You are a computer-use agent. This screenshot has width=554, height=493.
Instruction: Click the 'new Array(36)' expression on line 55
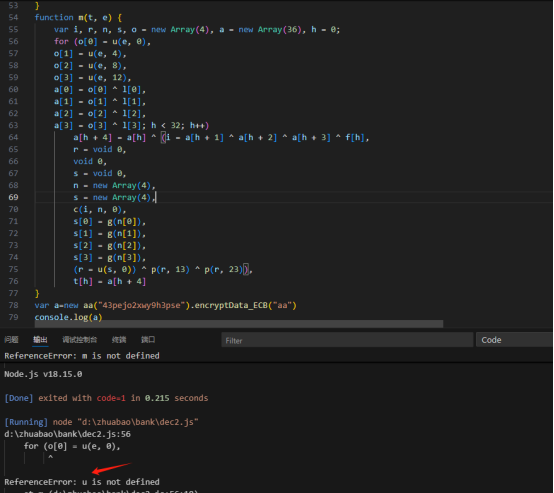(270, 29)
